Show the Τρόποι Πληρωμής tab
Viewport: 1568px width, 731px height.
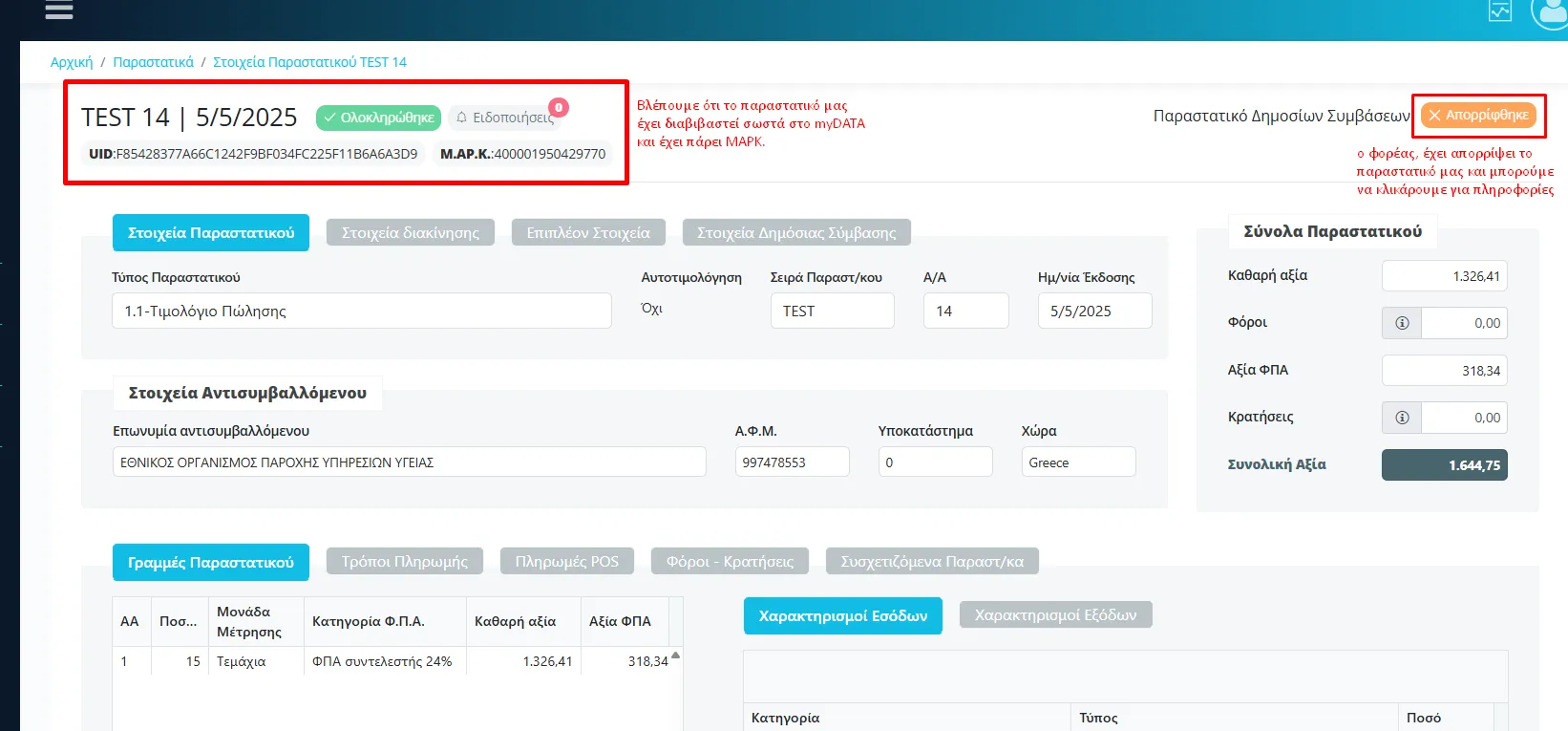[x=405, y=562]
